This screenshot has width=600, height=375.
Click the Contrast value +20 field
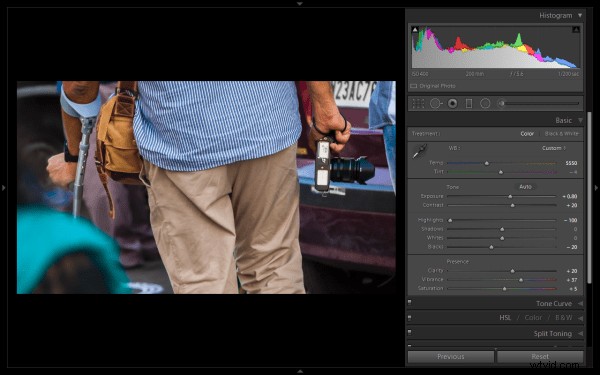coord(572,205)
